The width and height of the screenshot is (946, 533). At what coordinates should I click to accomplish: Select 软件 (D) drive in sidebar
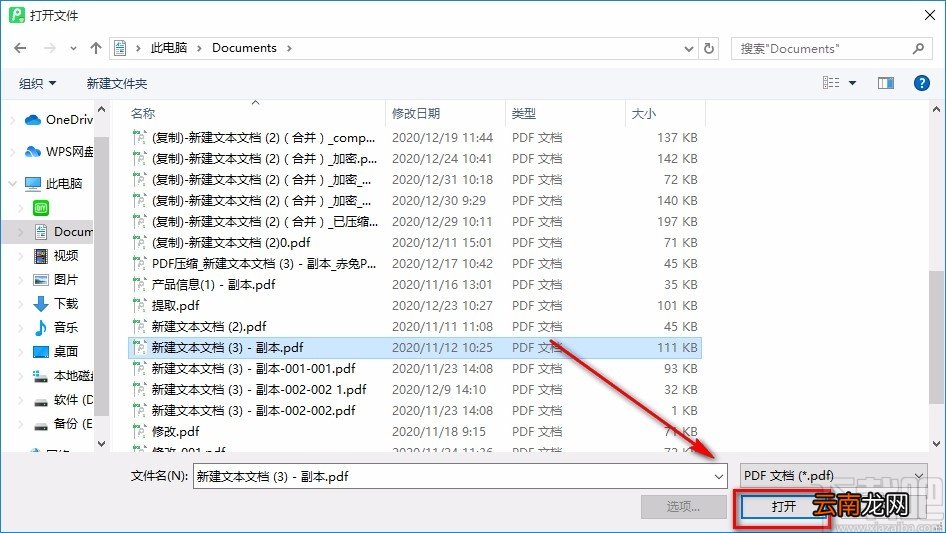pyautogui.click(x=63, y=400)
